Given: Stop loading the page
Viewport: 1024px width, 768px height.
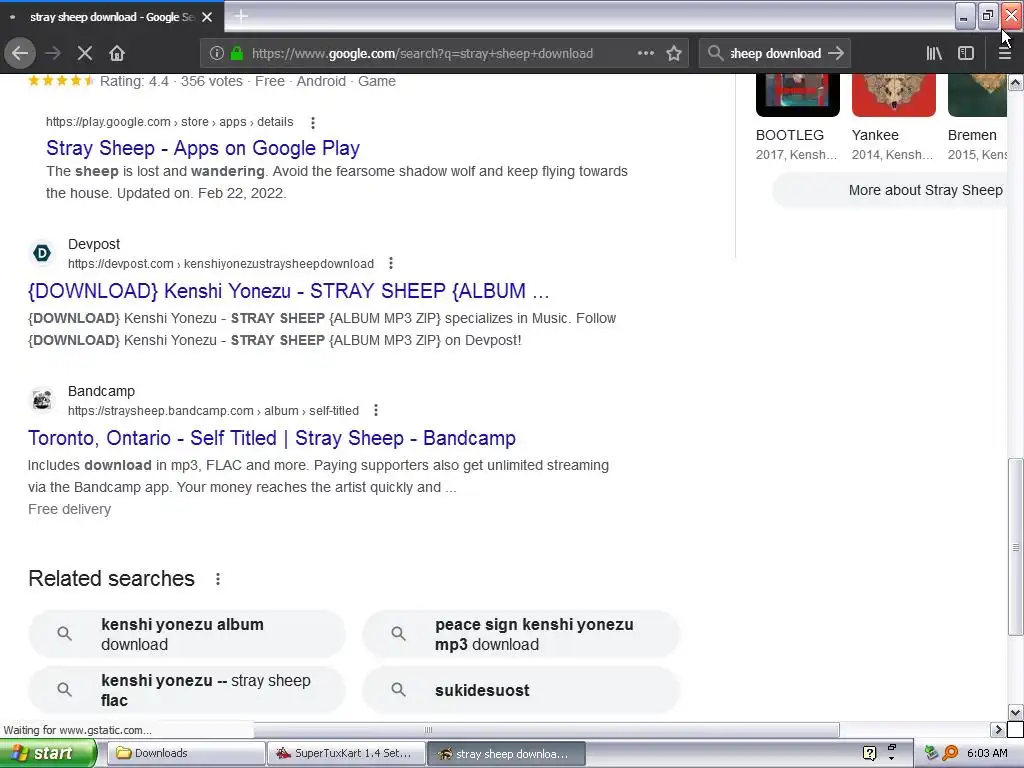Looking at the screenshot, I should pos(85,53).
